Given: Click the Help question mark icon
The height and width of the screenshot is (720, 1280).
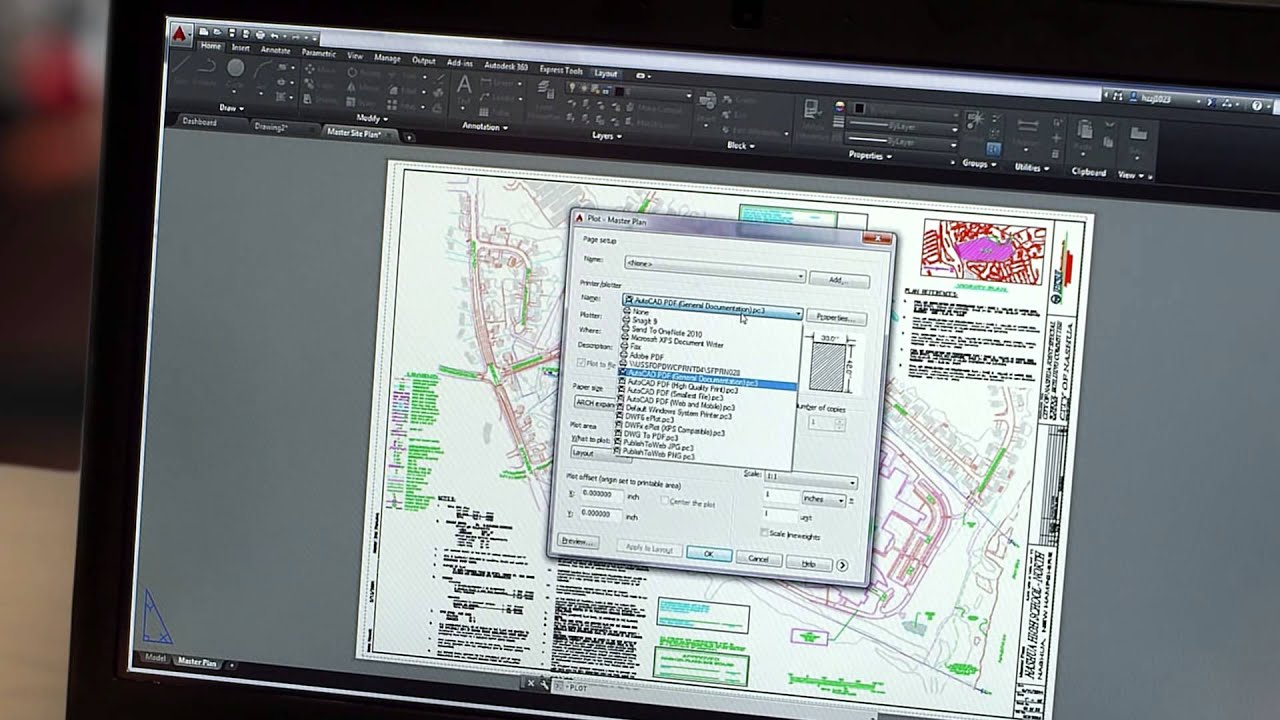Looking at the screenshot, I should [1255, 103].
